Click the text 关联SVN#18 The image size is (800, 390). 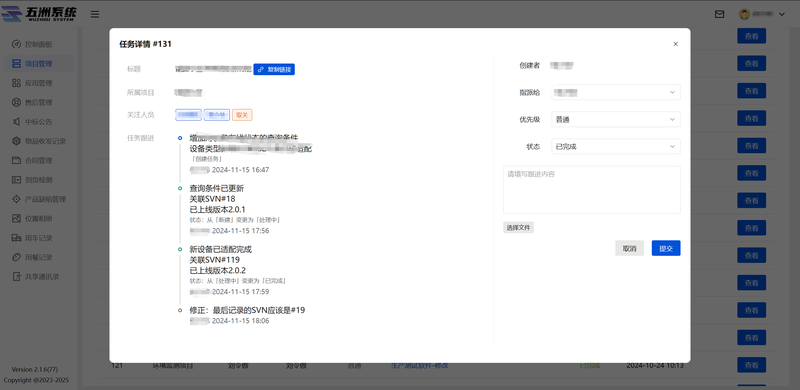tap(212, 199)
